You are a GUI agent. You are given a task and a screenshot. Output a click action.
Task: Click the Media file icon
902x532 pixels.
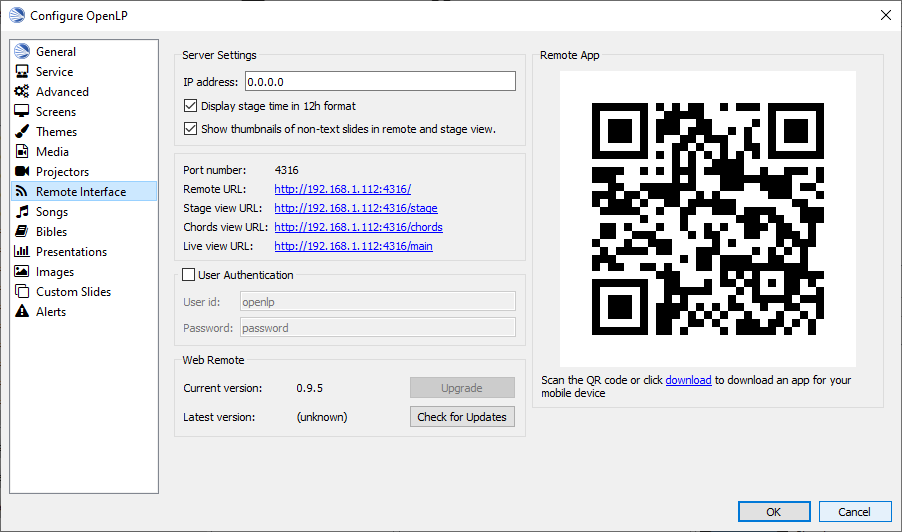pyautogui.click(x=22, y=151)
